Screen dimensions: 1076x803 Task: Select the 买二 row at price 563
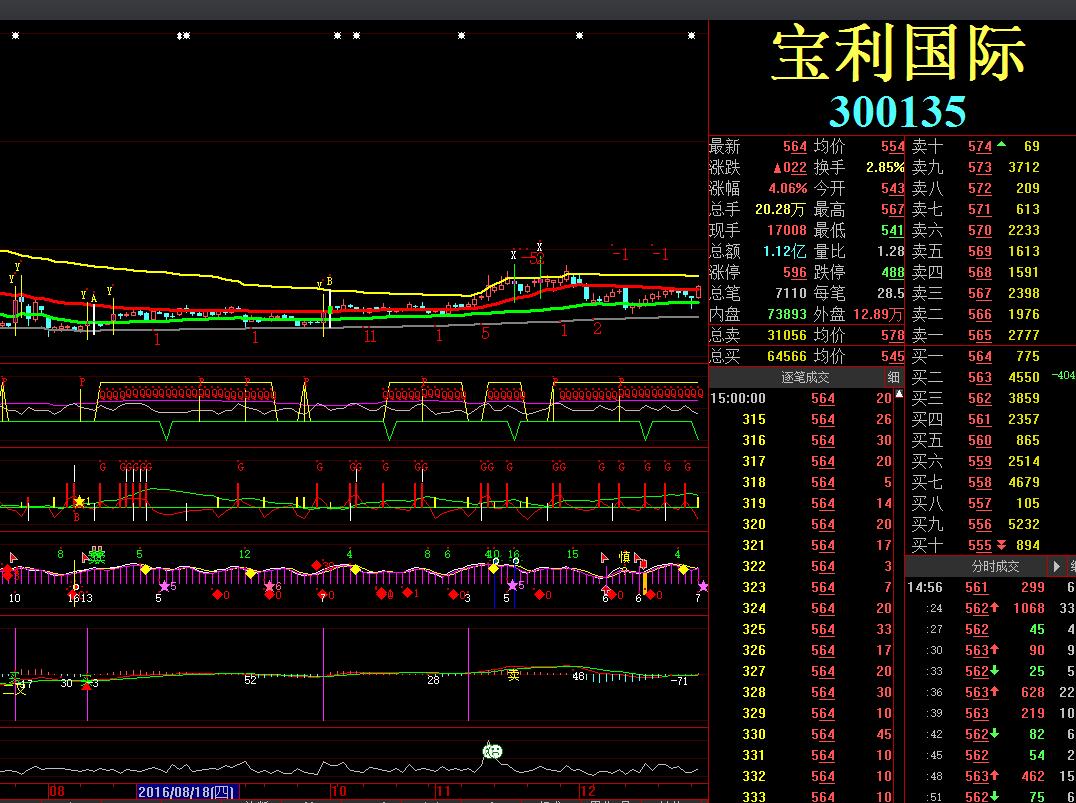pos(976,377)
